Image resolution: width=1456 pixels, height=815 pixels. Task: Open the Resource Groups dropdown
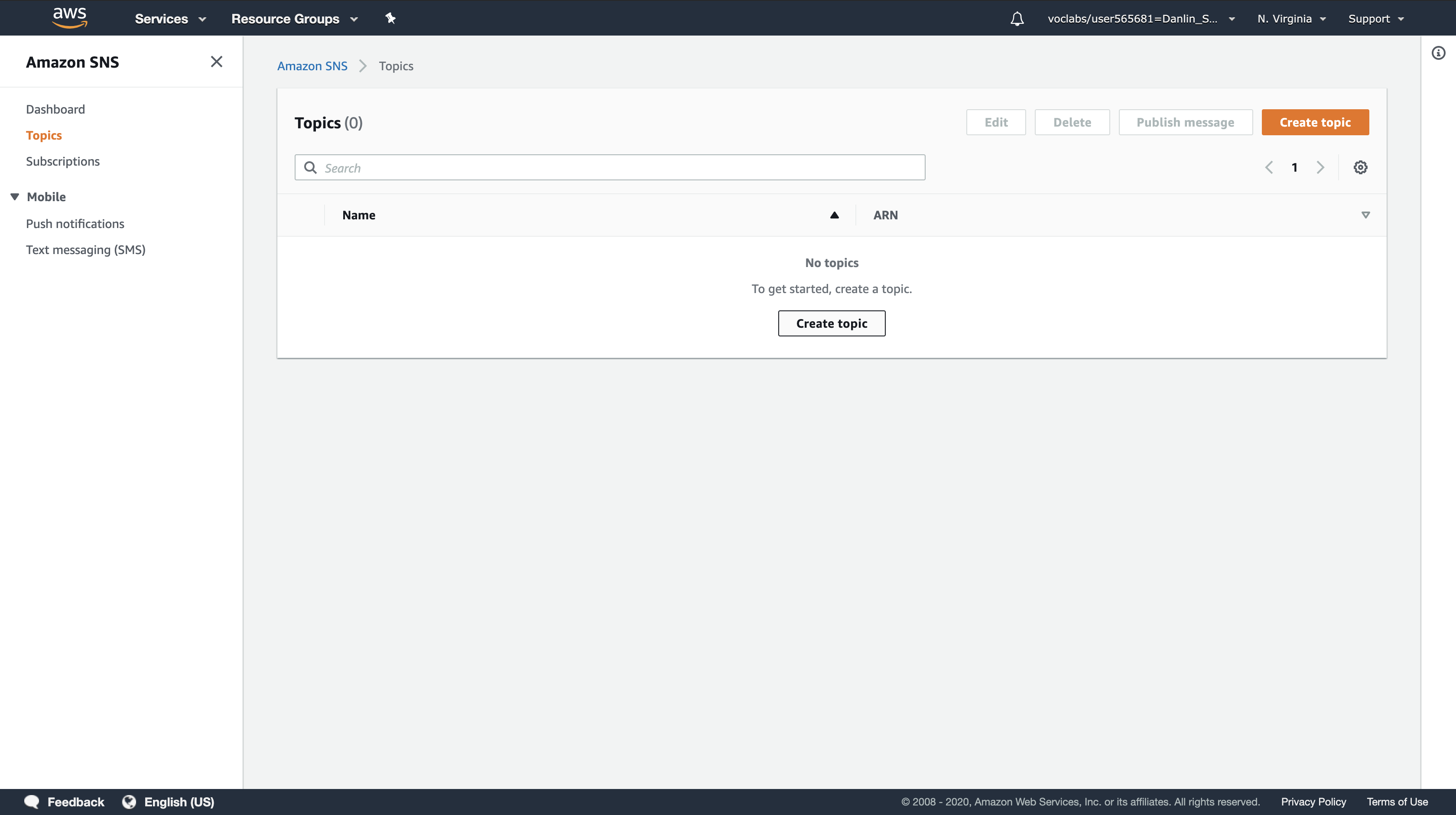click(294, 19)
